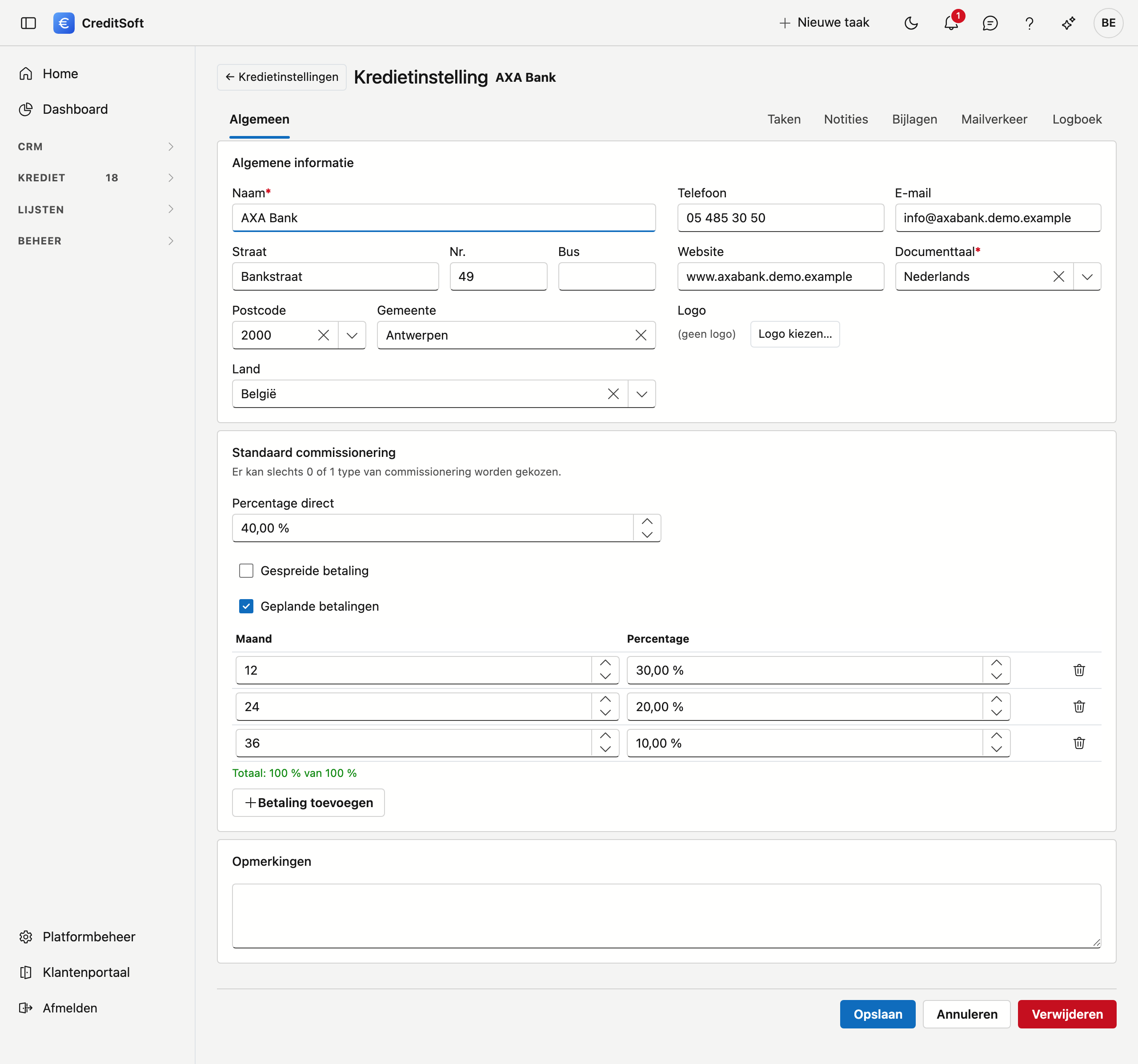Increase the 20,00 % percentage
Image resolution: width=1138 pixels, height=1064 pixels.
click(996, 700)
